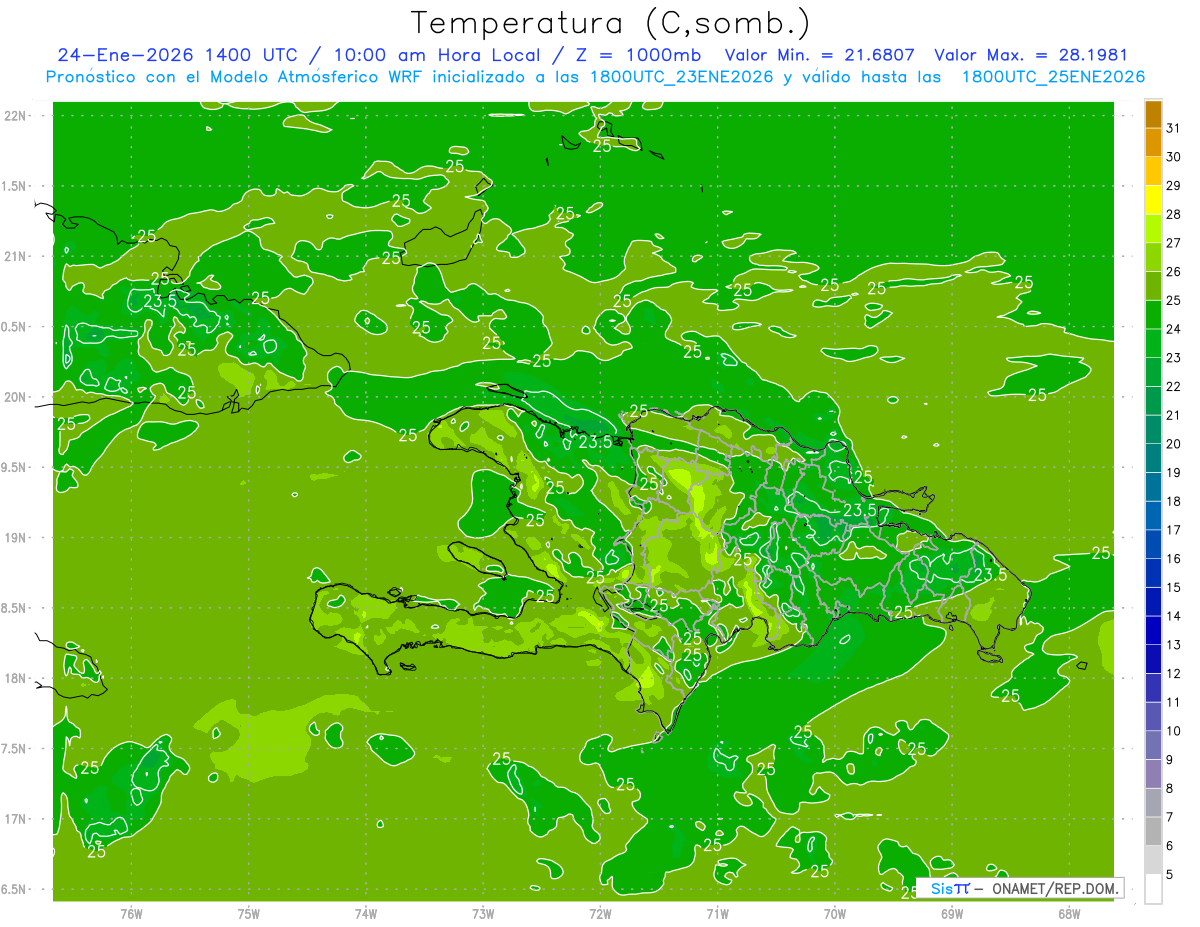The image size is (1200, 927).
Task: Click the color bar label "25"
Action: [1174, 300]
